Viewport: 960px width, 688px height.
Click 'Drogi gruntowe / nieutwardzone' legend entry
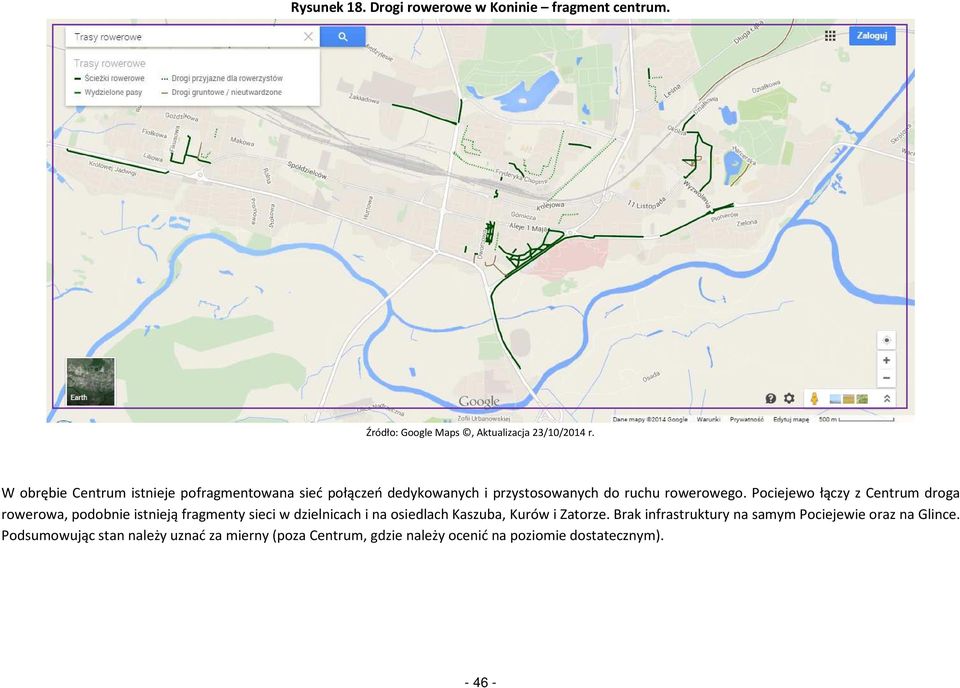click(x=221, y=92)
